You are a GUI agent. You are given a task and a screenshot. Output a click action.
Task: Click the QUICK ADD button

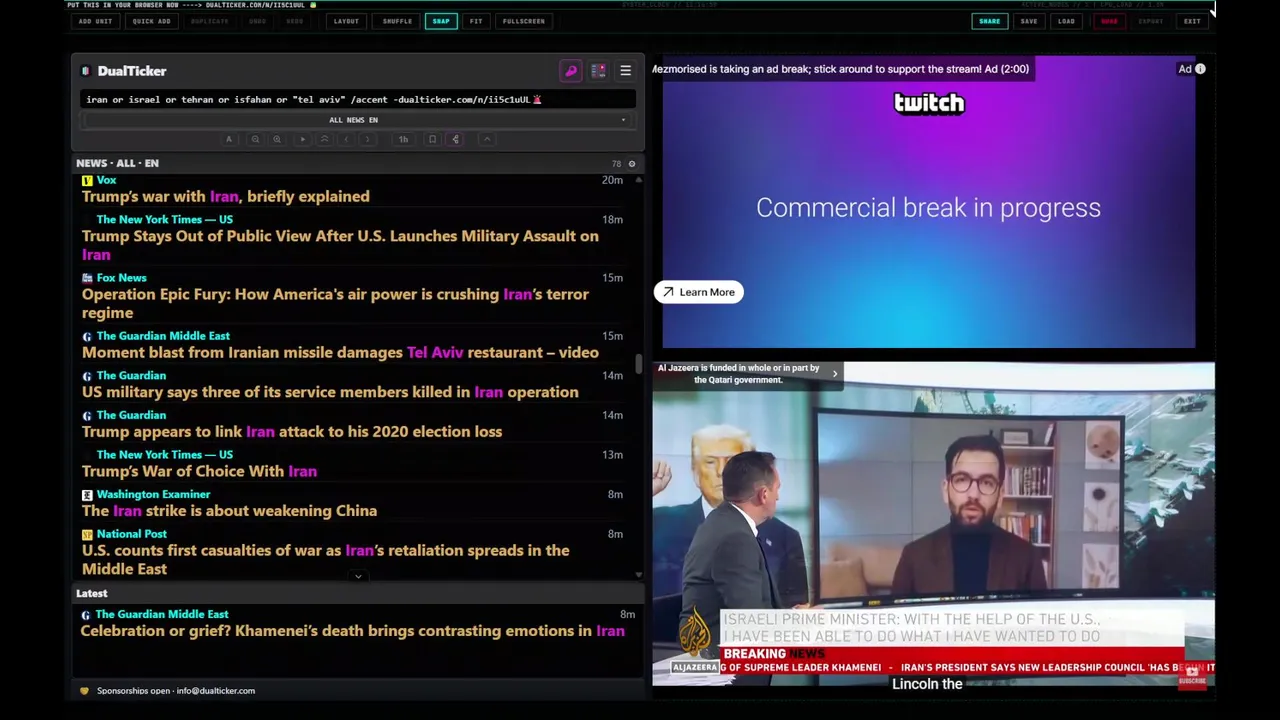pyautogui.click(x=151, y=21)
